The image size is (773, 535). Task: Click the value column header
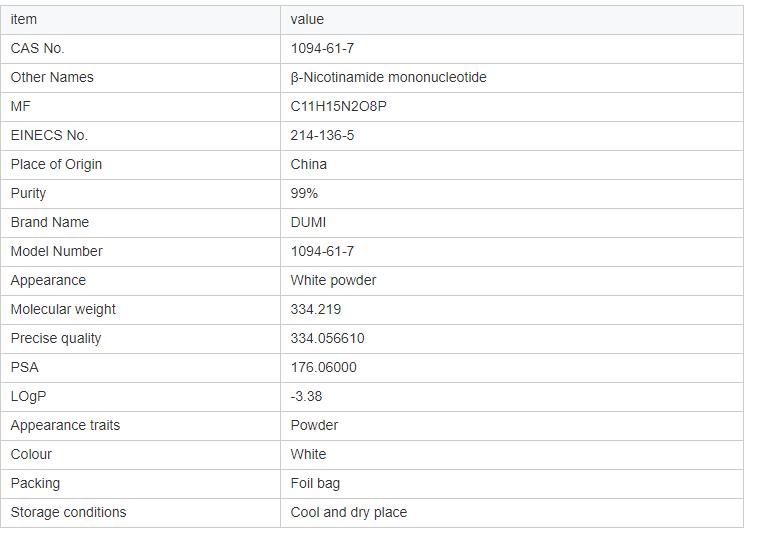click(307, 19)
